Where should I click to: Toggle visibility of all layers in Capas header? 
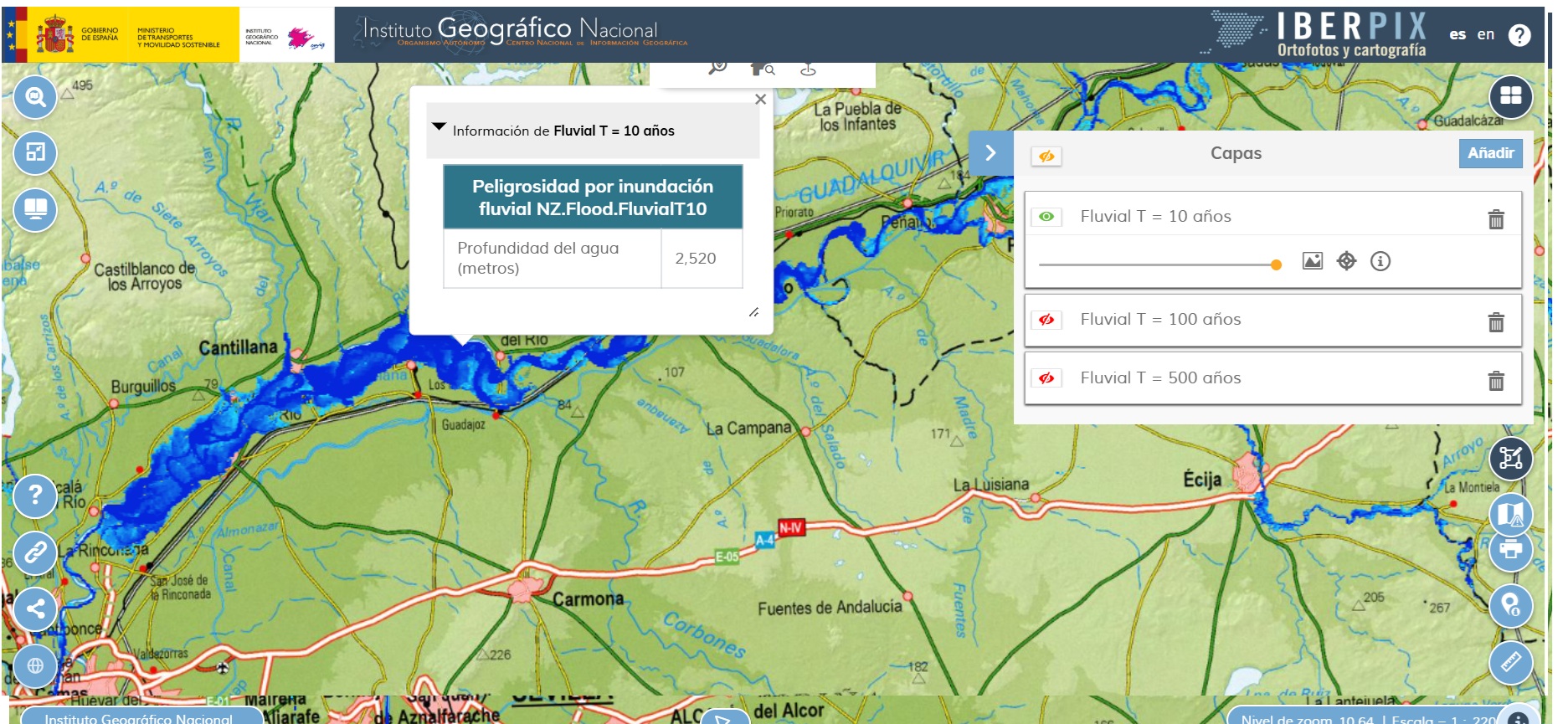1046,157
